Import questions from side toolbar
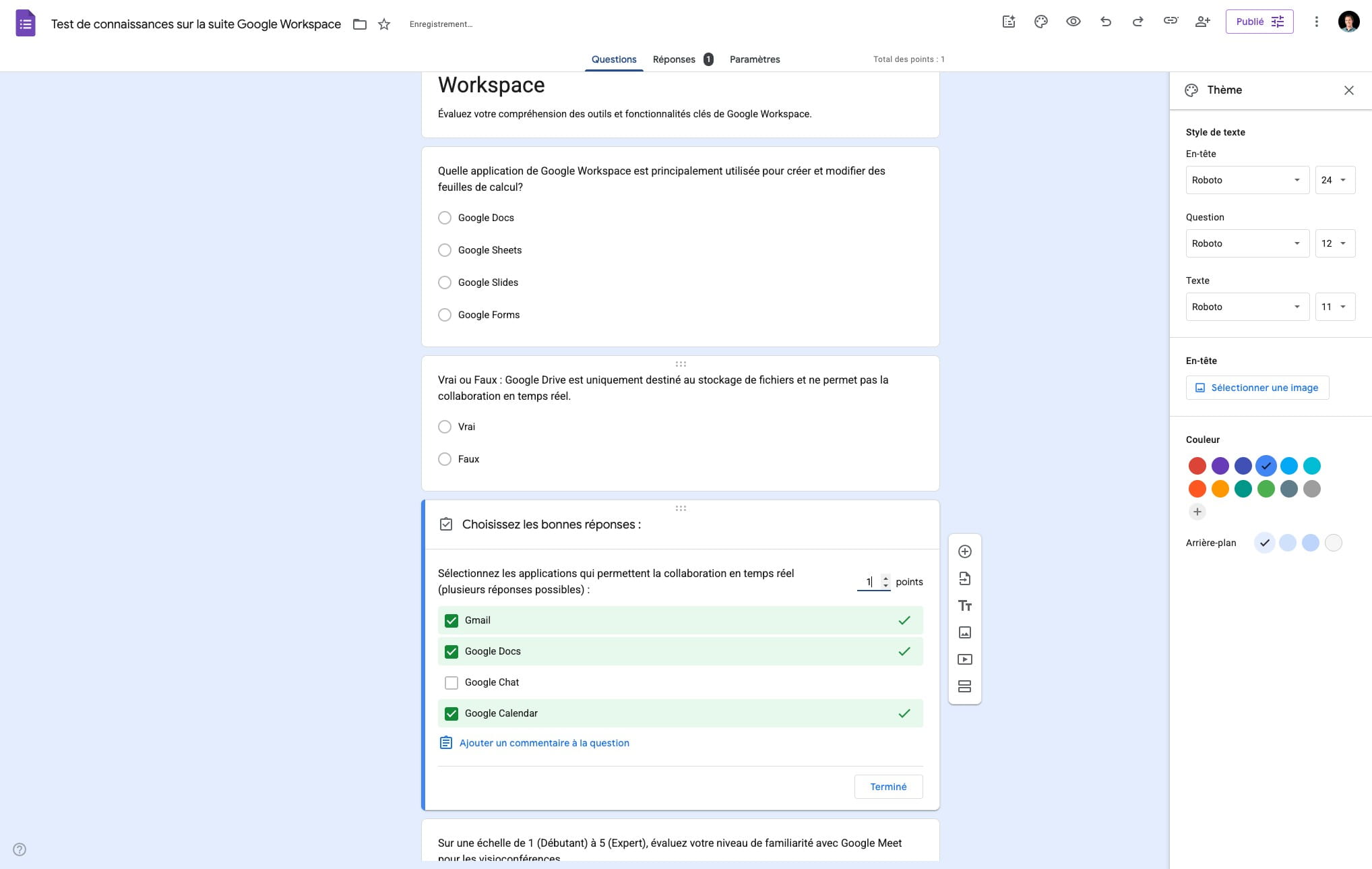 click(965, 578)
